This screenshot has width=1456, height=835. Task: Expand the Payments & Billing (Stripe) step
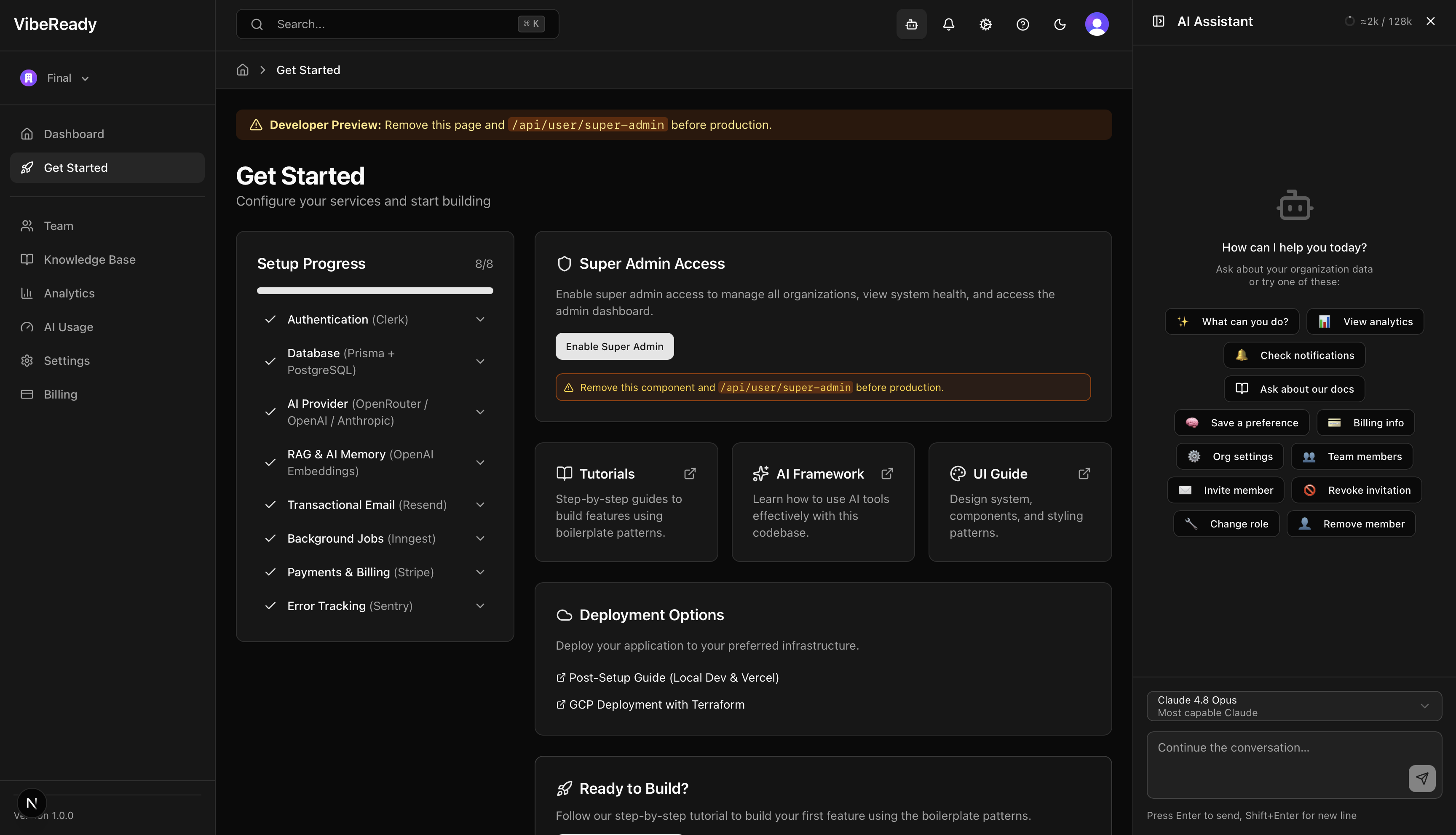(x=375, y=572)
